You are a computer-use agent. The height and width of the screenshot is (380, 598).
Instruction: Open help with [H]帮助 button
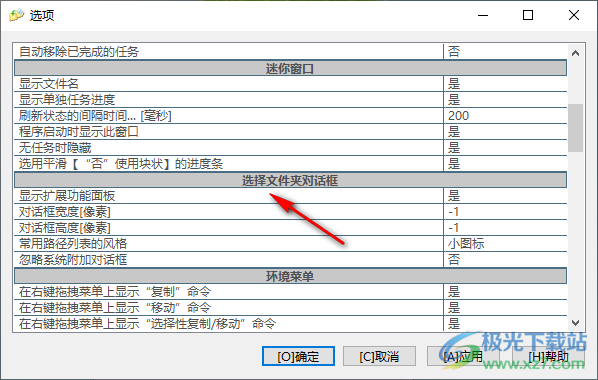(548, 356)
